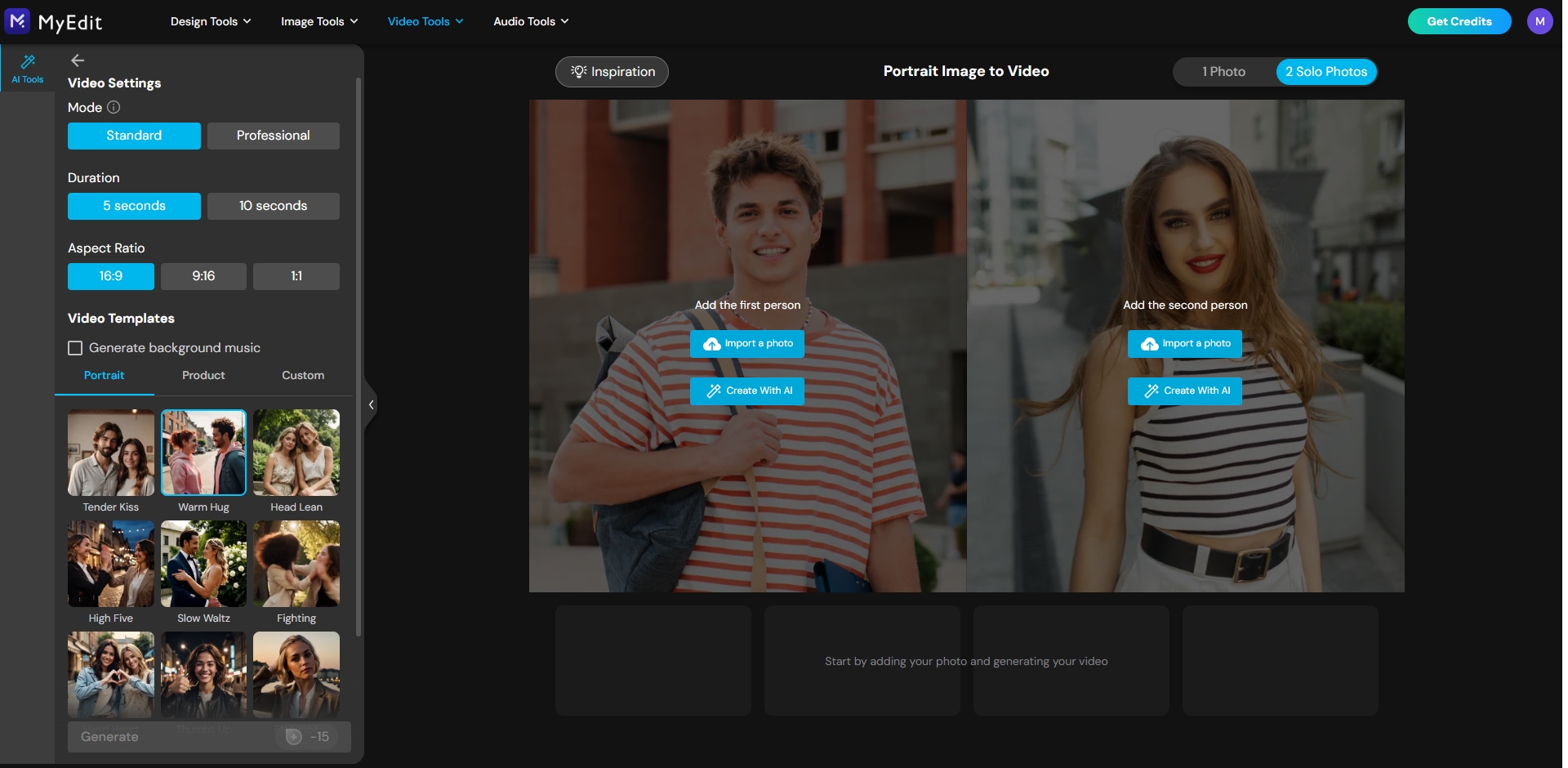Switch to the 1 Photo option
The image size is (1568, 768).
coord(1223,72)
